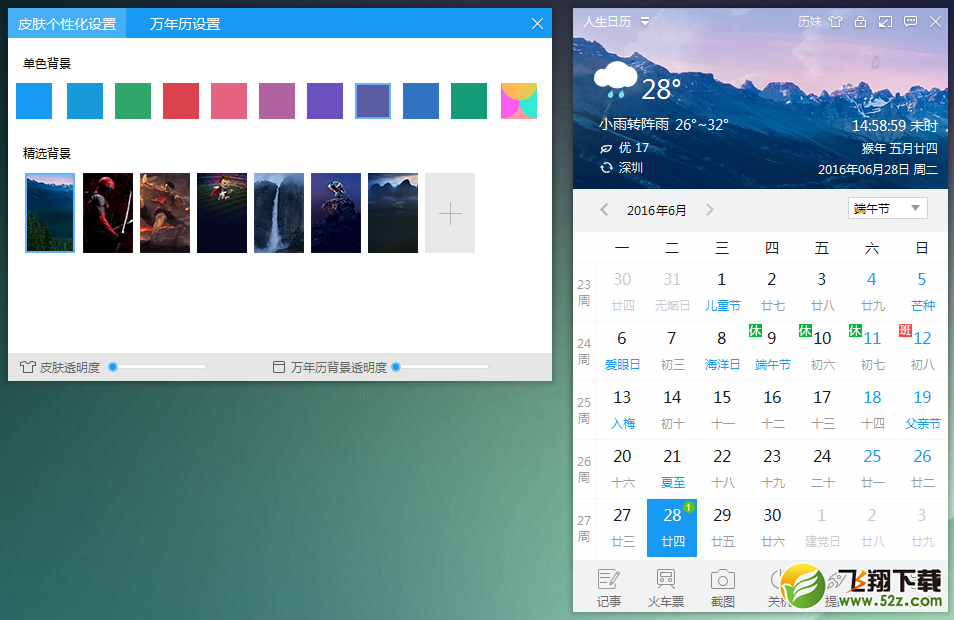The image size is (954, 620).
Task: Select the 皮肤个性化设置 tab
Action: [67, 24]
